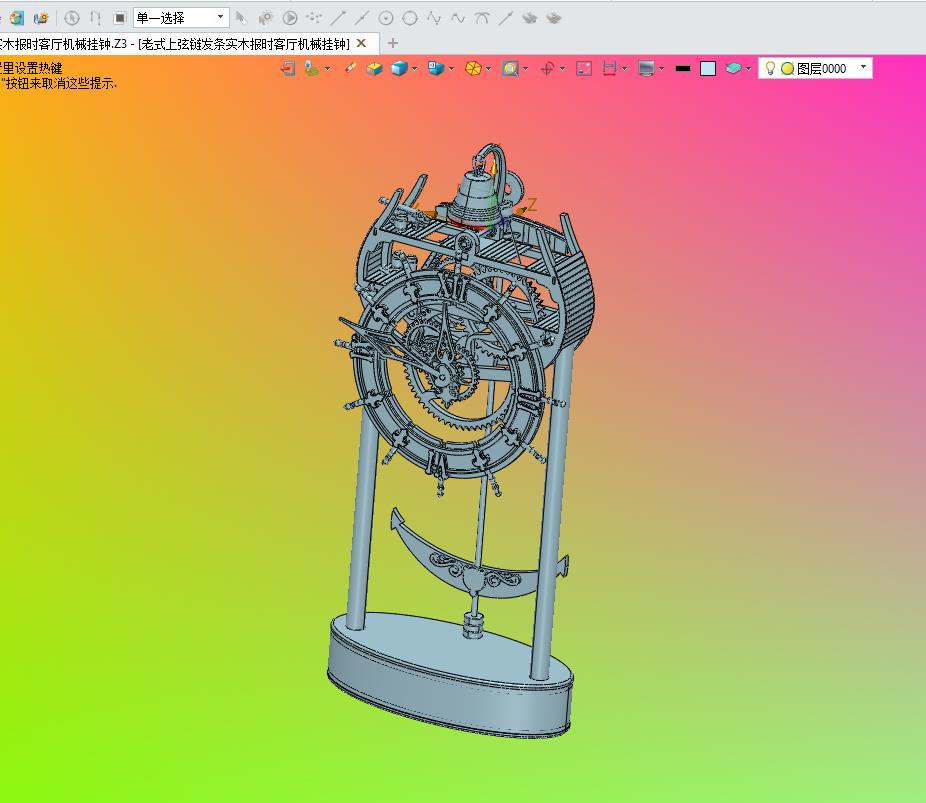Click the yellow-topped box display icon
Image resolution: width=926 pixels, height=803 pixels.
[x=374, y=68]
